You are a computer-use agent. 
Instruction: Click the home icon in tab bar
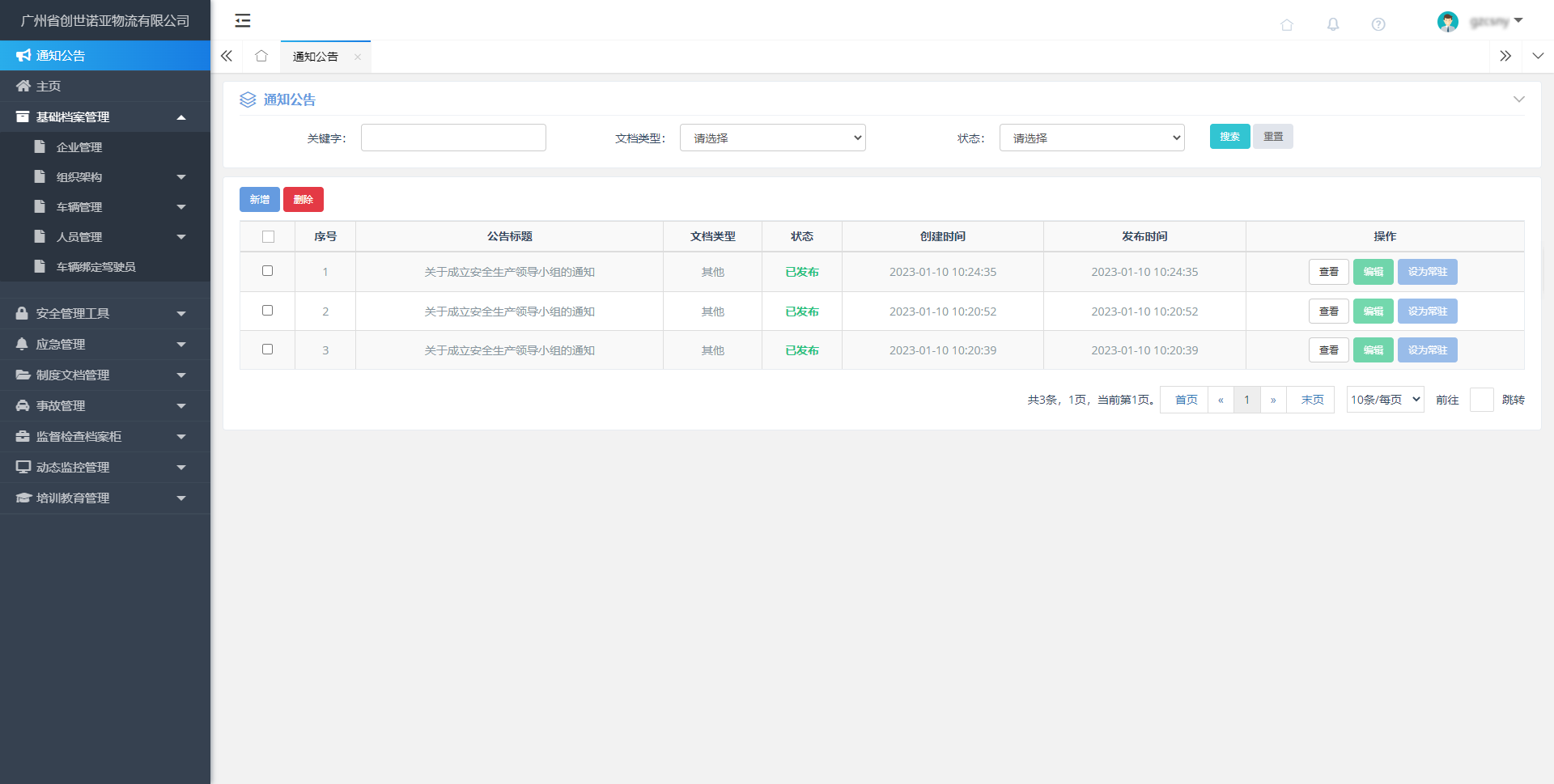point(261,56)
